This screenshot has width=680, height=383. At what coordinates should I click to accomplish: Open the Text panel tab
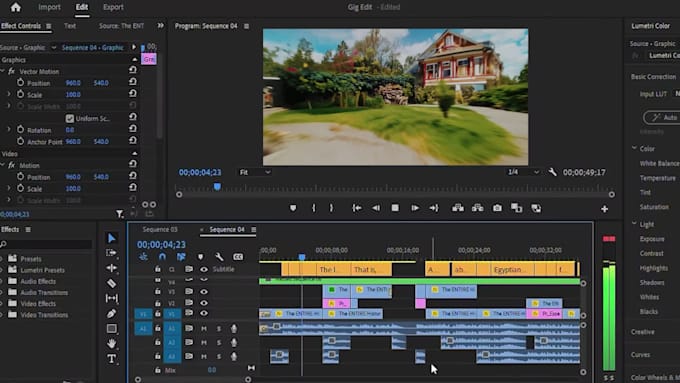tap(70, 26)
